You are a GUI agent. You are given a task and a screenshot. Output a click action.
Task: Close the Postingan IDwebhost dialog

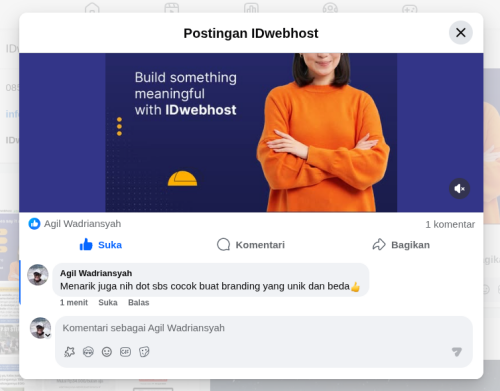click(x=460, y=33)
